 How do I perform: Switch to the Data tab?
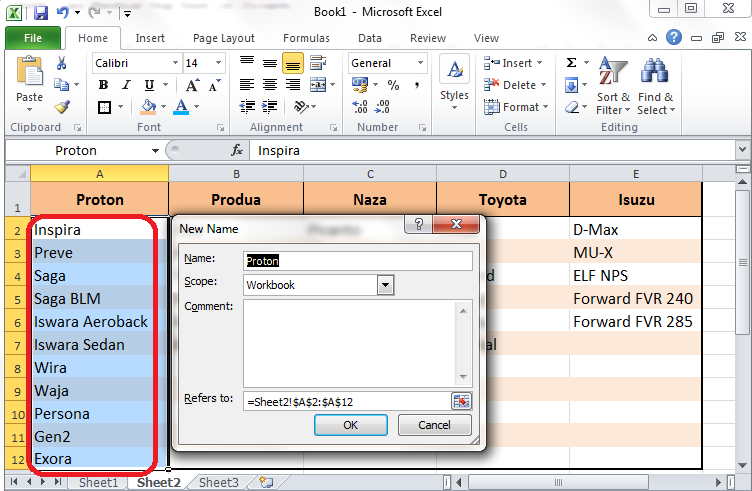pyautogui.click(x=370, y=38)
